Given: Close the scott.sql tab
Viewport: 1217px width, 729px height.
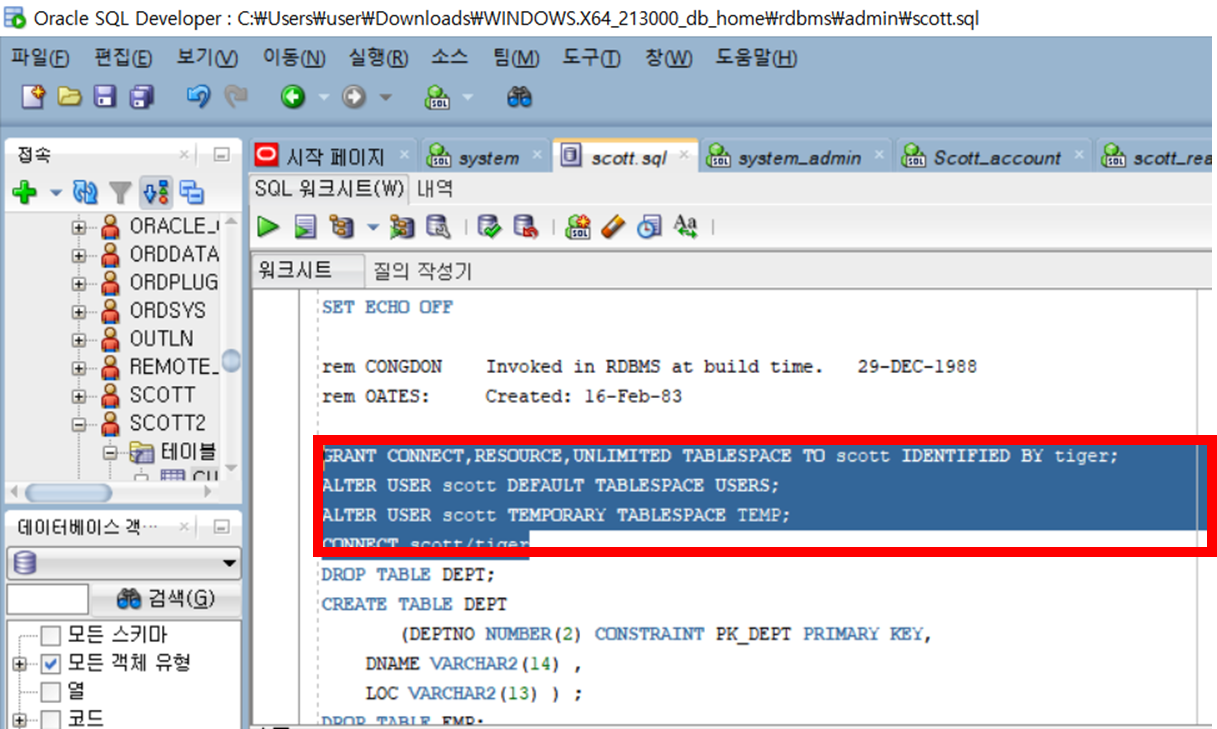Looking at the screenshot, I should coord(683,155).
